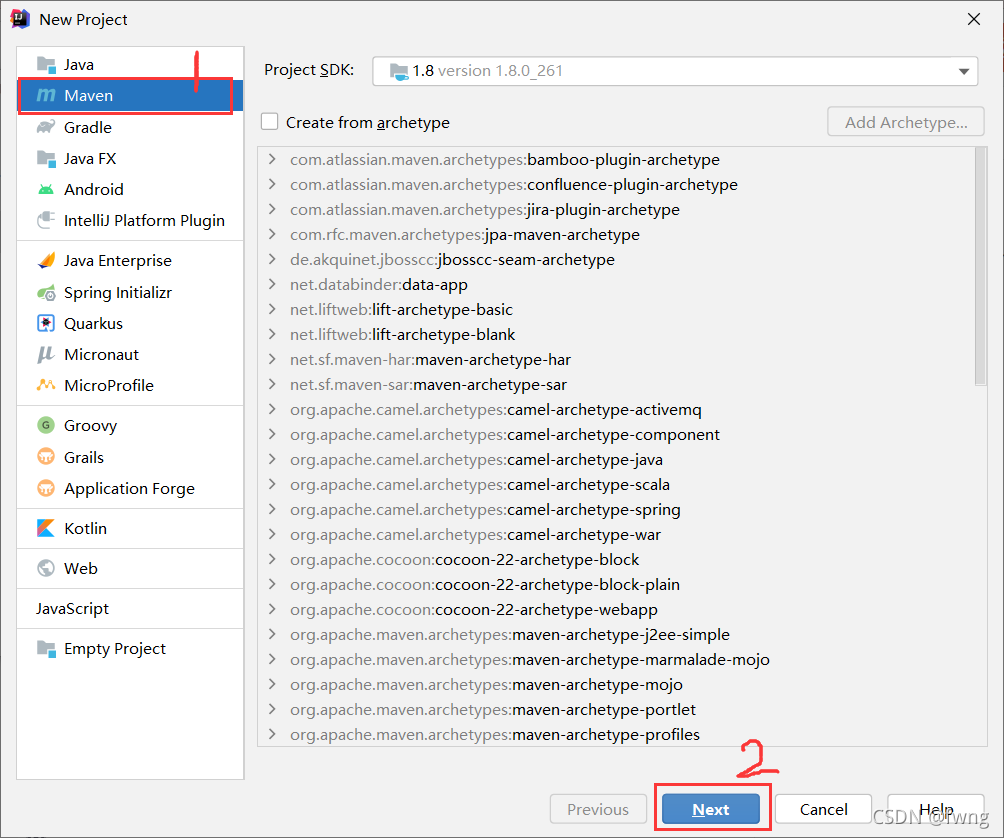Click the Java Enterprise flame icon

pyautogui.click(x=46, y=261)
